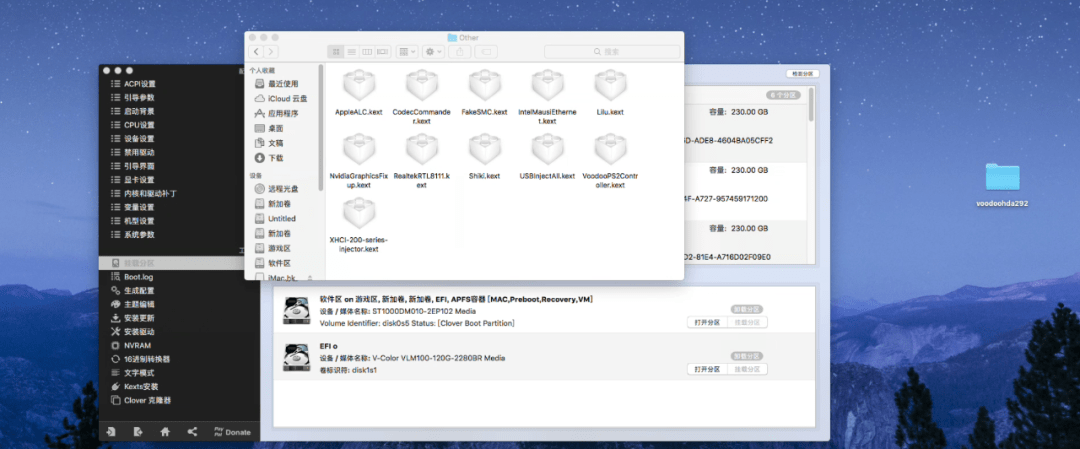Click the import config icon in Clover footer
The width and height of the screenshot is (1080, 449).
[110, 432]
